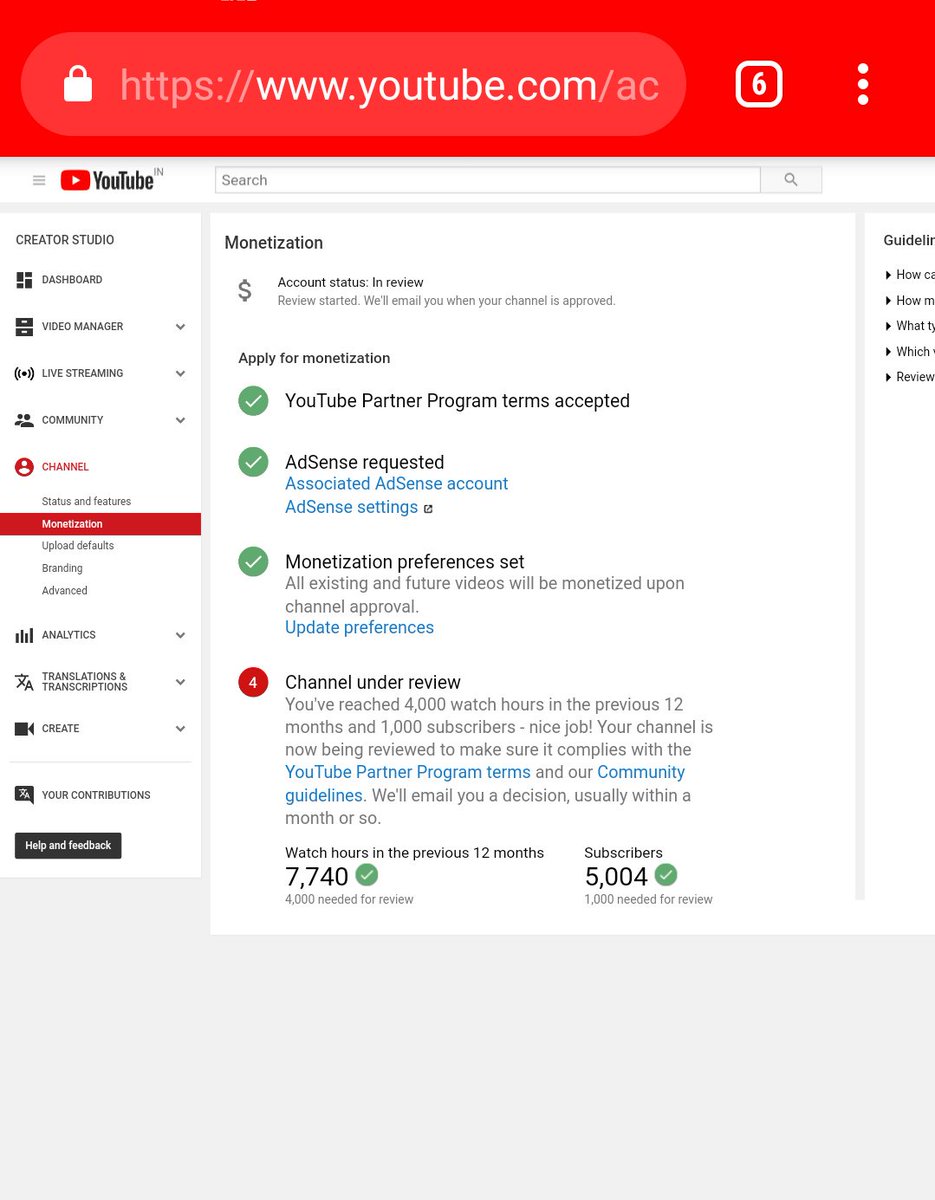935x1200 pixels.
Task: Click the Create camera icon
Action: tap(24, 729)
